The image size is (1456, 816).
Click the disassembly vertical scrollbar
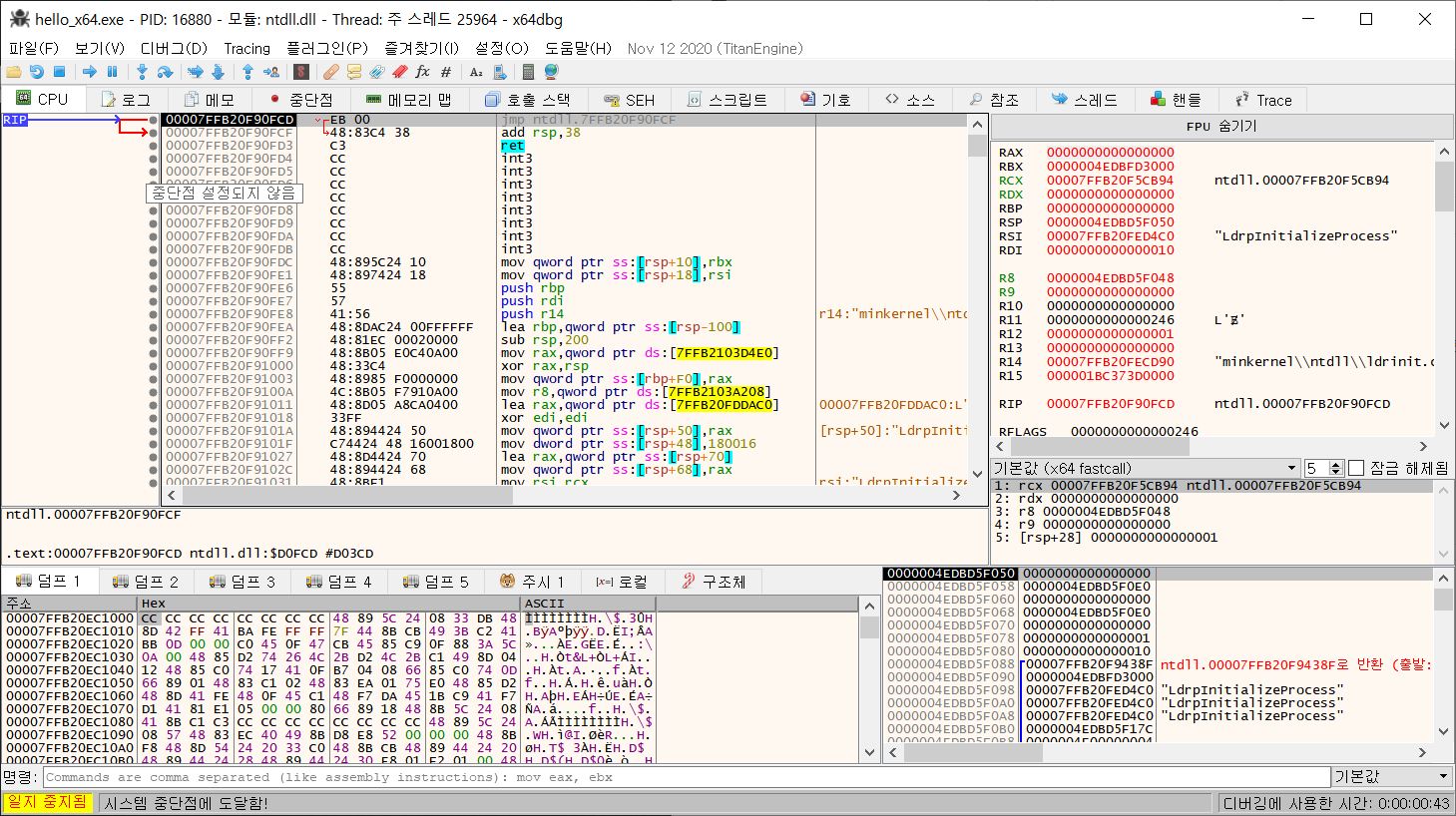point(977,299)
